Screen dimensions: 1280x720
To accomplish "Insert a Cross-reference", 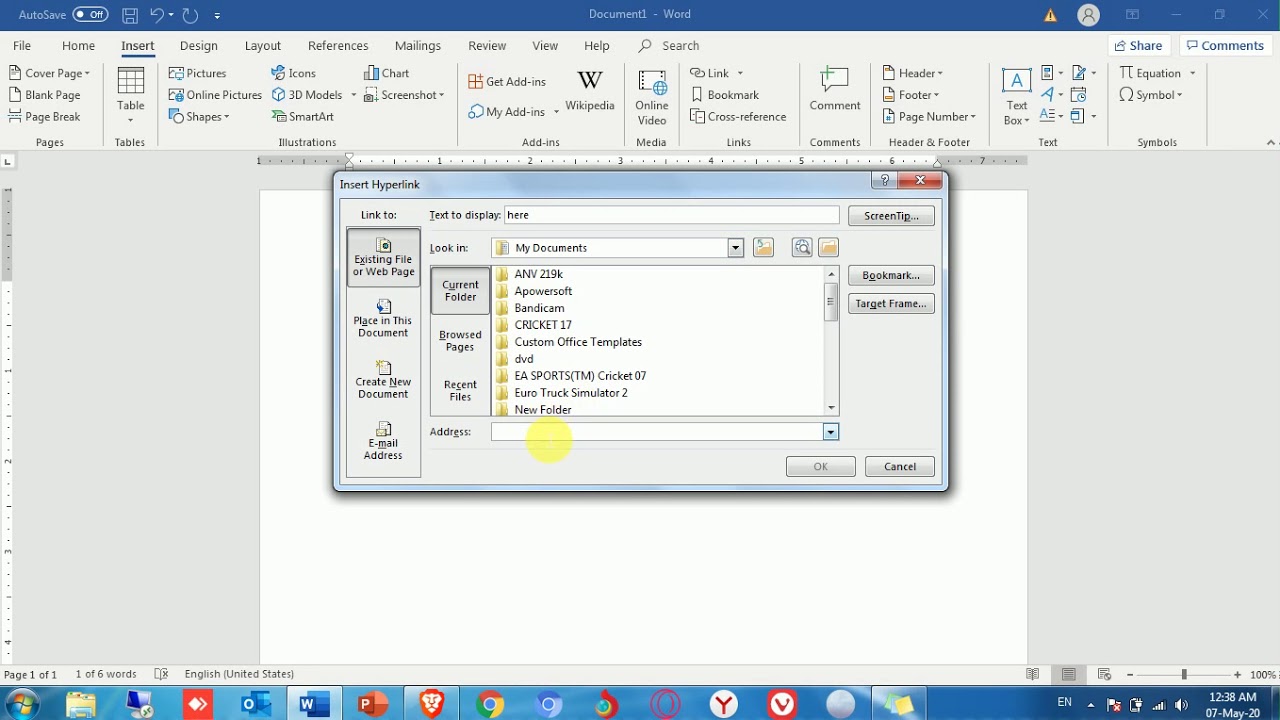I will pyautogui.click(x=738, y=117).
